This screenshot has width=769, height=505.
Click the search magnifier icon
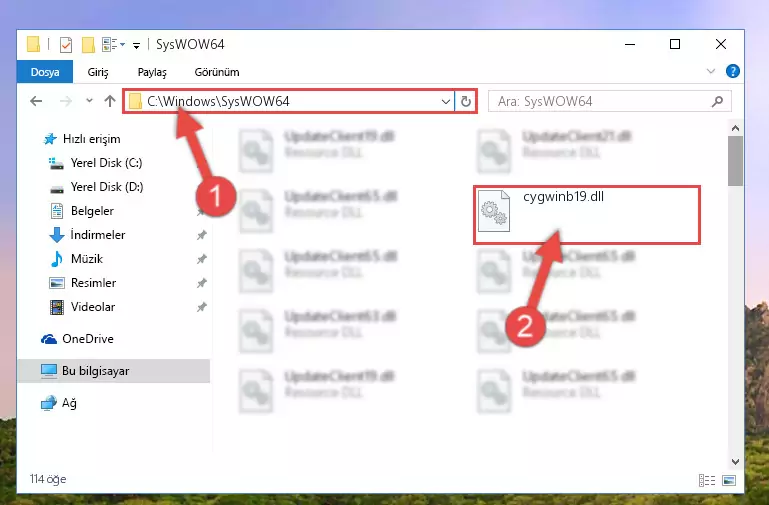pos(717,101)
